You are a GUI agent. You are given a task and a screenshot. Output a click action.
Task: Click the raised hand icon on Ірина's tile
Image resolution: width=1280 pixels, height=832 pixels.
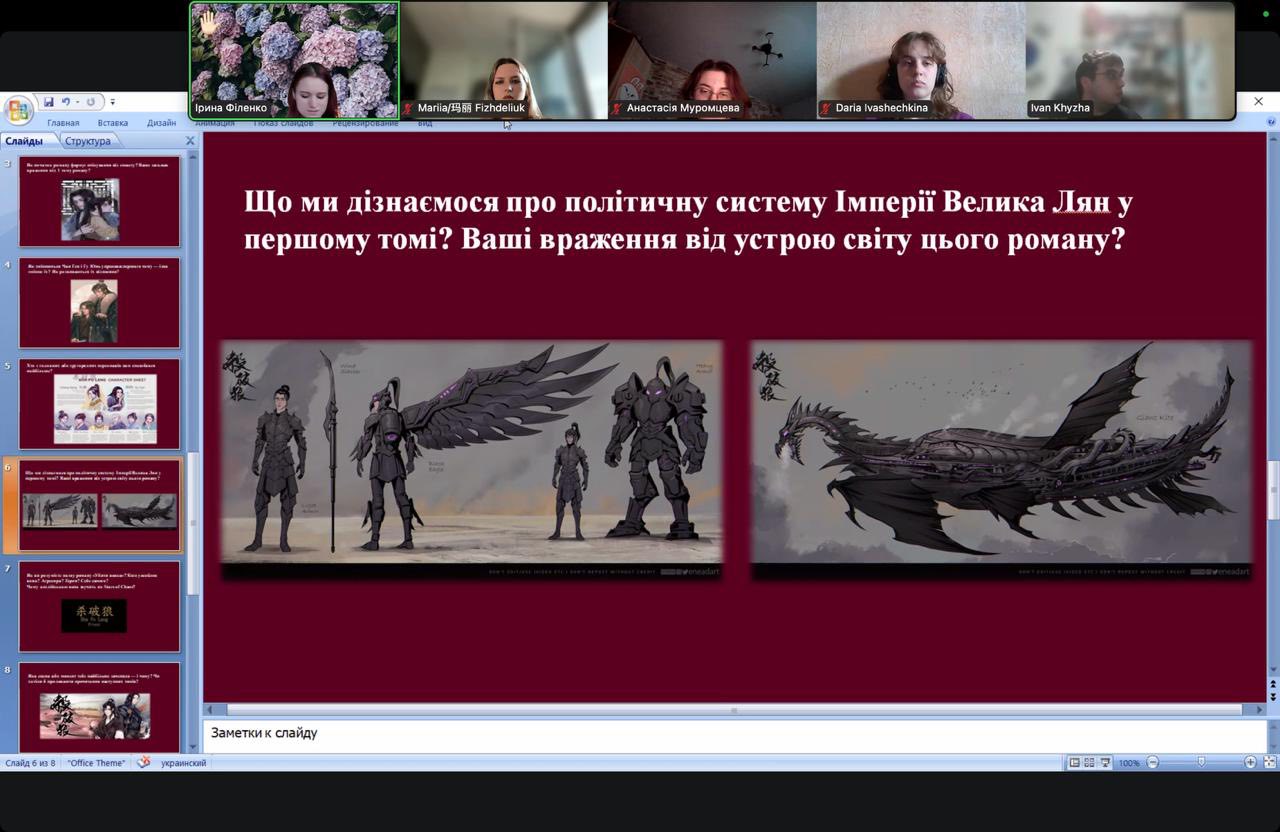[x=208, y=21]
